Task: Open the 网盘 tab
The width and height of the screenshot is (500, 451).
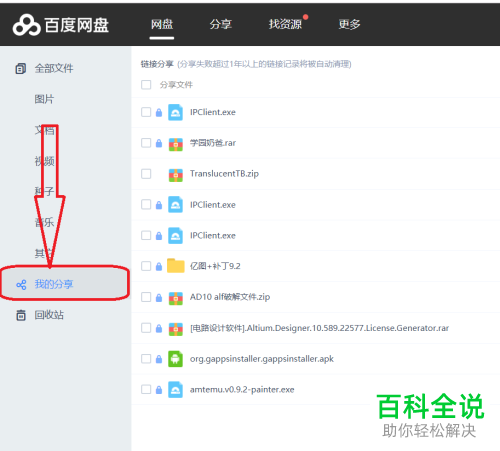Action: tap(162, 24)
